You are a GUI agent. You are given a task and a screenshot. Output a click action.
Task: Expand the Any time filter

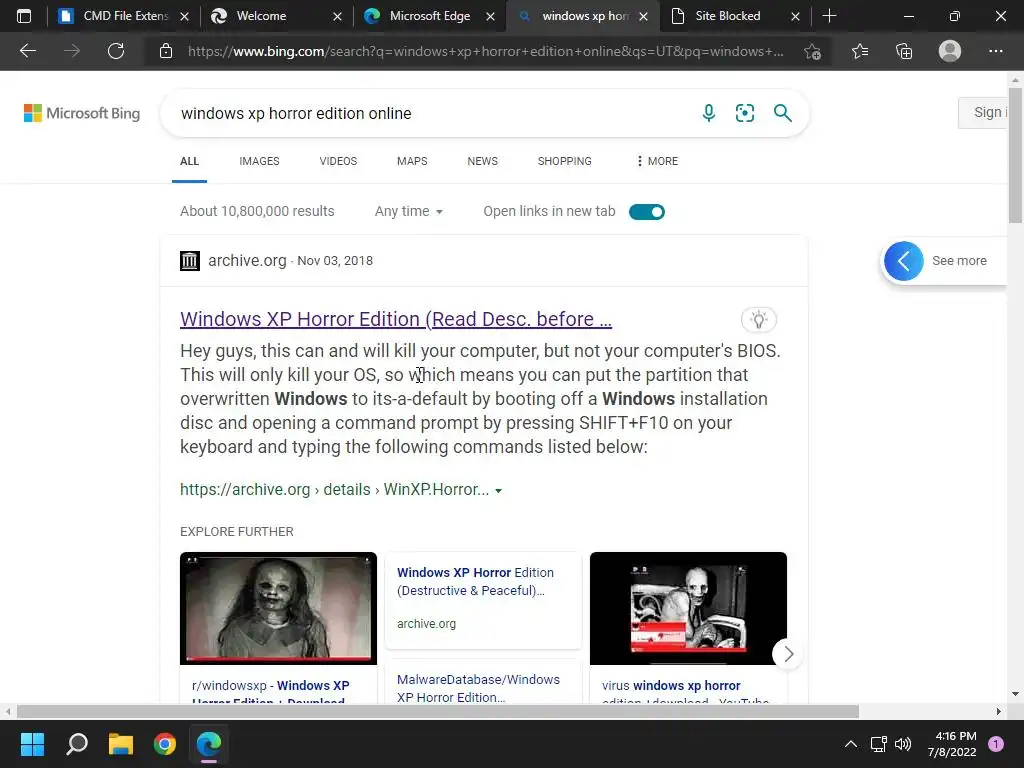409,211
